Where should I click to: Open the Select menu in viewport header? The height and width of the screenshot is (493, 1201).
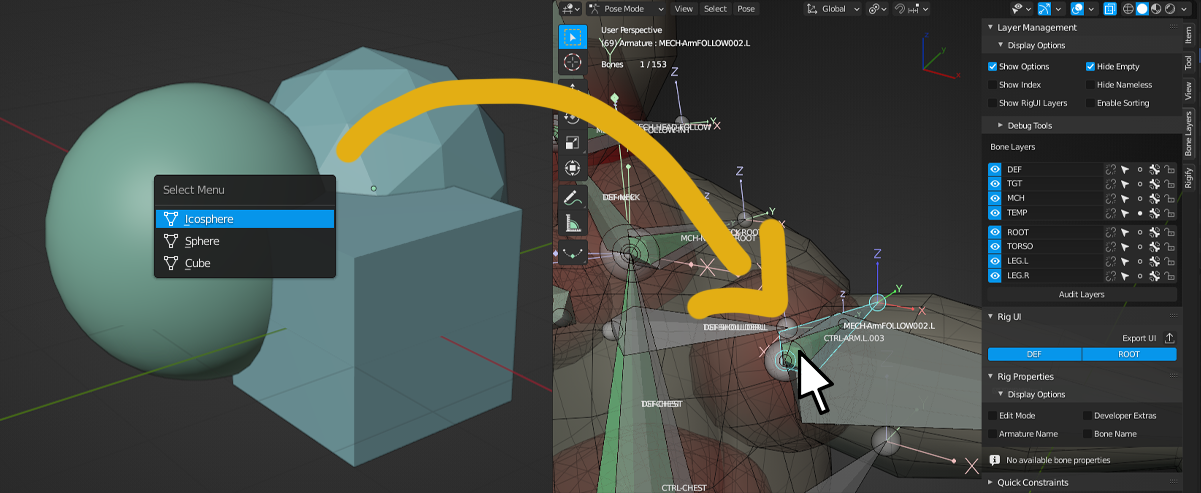(715, 8)
